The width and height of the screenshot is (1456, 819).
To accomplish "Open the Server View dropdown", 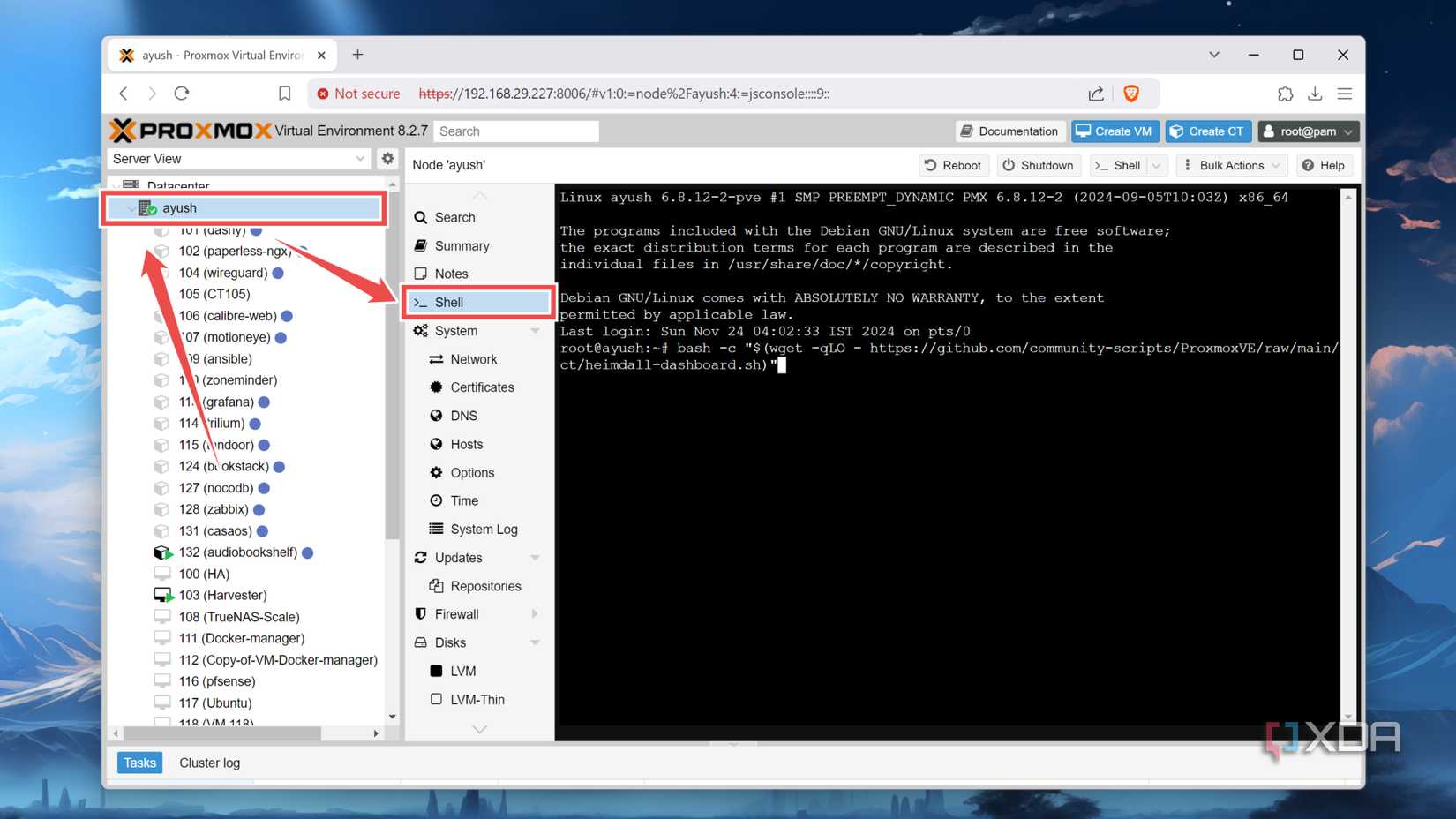I will pyautogui.click(x=358, y=158).
